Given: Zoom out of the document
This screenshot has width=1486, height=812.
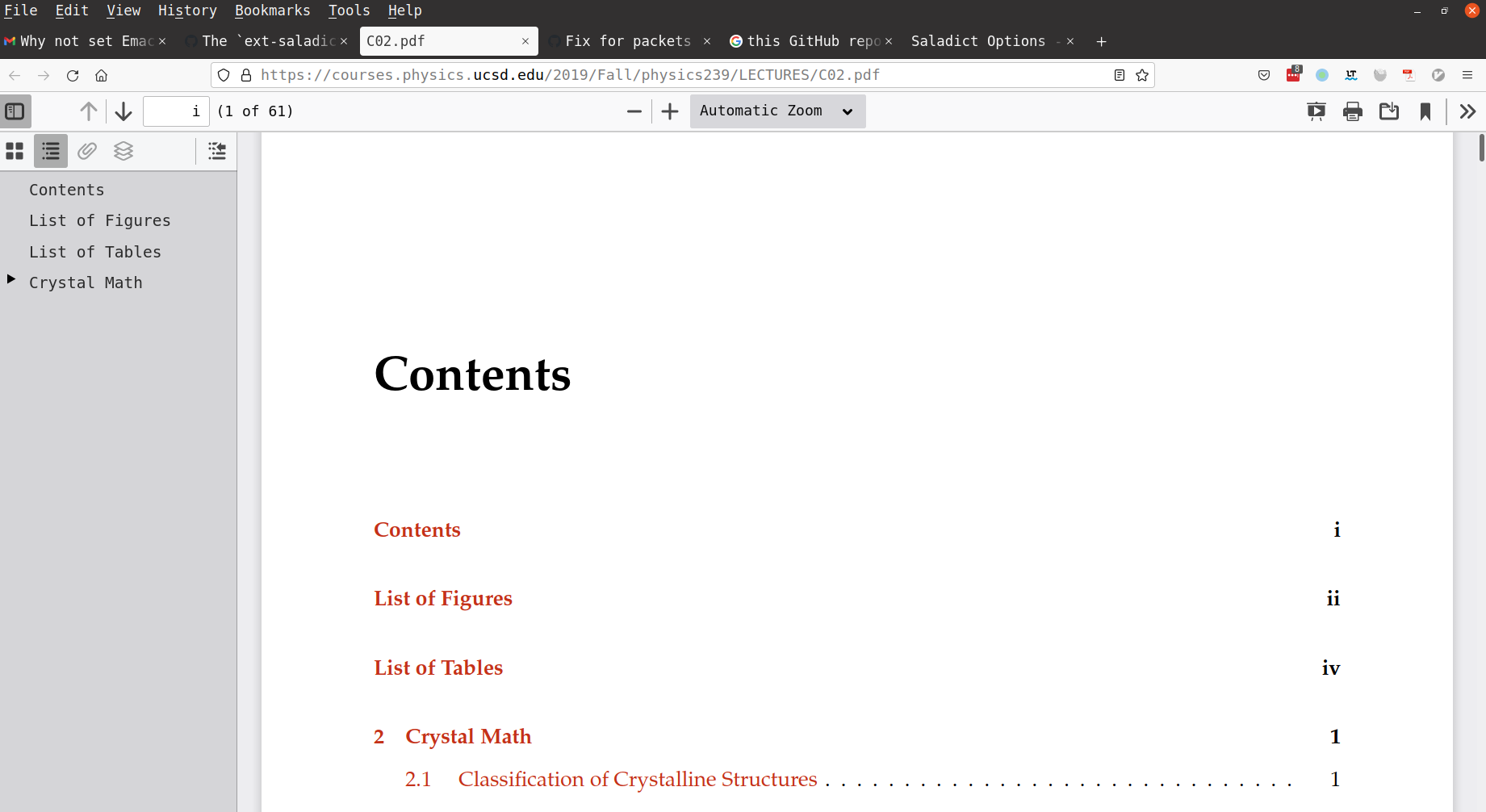Looking at the screenshot, I should pos(634,111).
